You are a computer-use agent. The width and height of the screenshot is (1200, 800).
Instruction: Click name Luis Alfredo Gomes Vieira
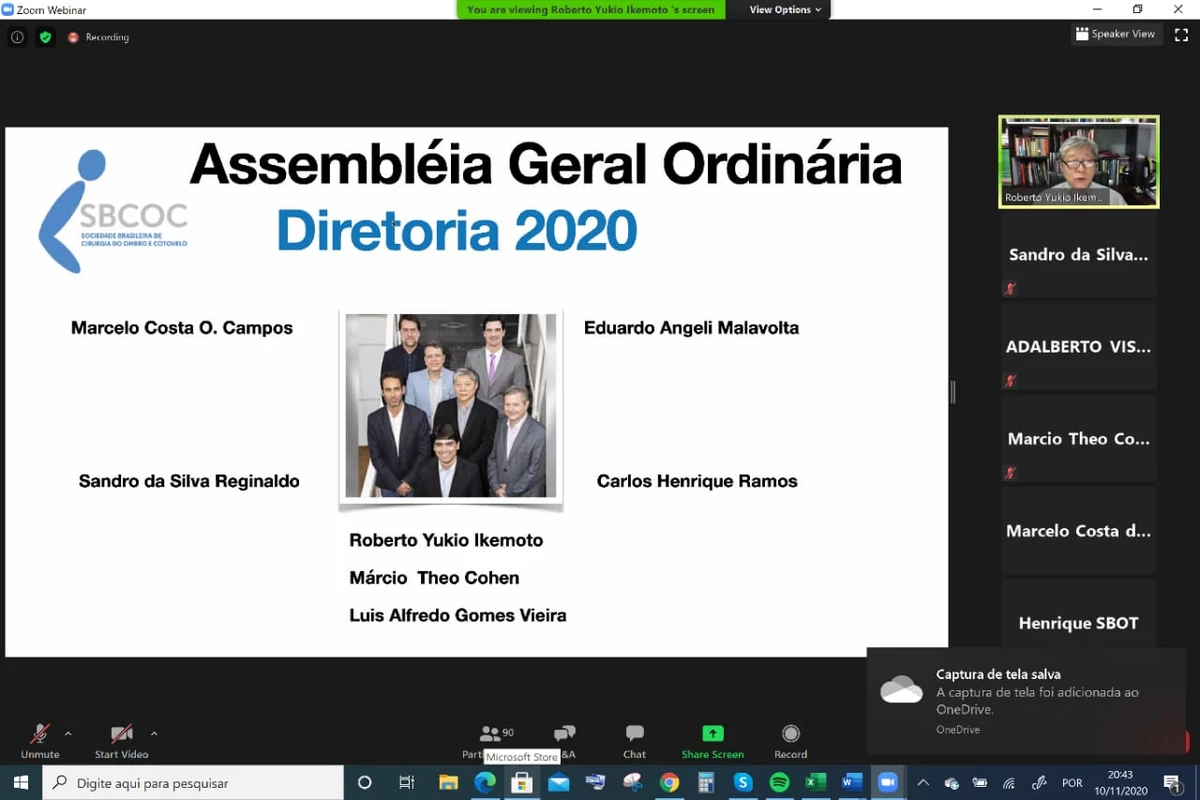(x=458, y=616)
